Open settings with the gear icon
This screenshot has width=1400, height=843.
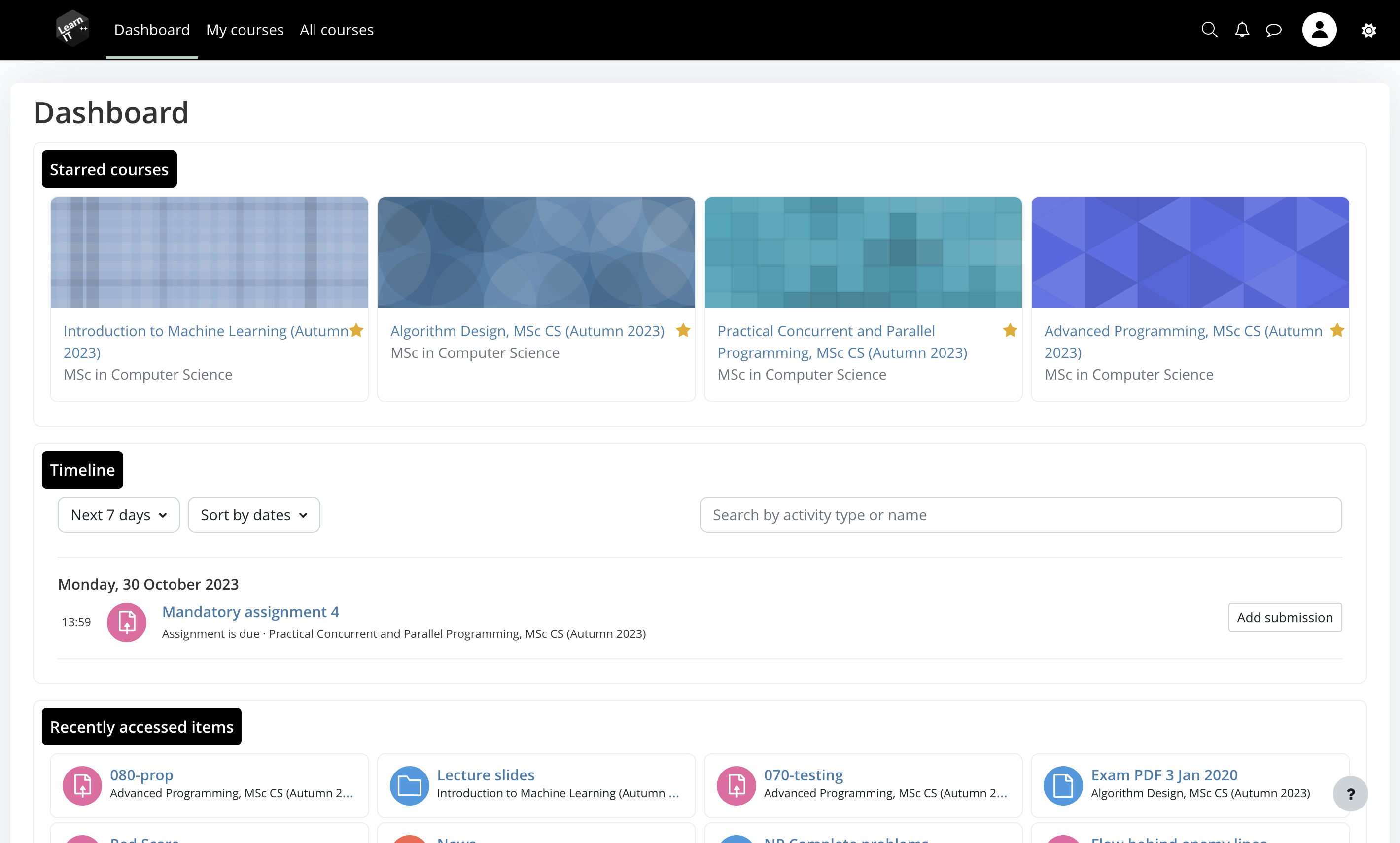tap(1369, 30)
